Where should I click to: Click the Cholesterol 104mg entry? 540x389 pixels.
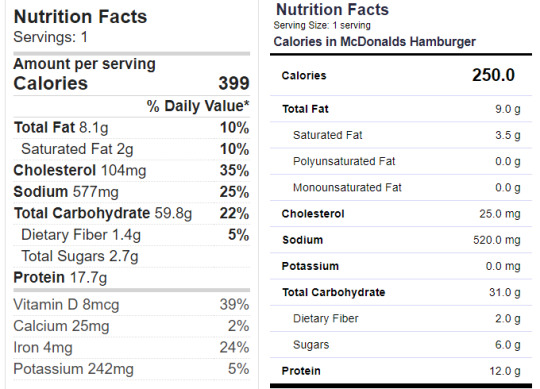click(132, 170)
